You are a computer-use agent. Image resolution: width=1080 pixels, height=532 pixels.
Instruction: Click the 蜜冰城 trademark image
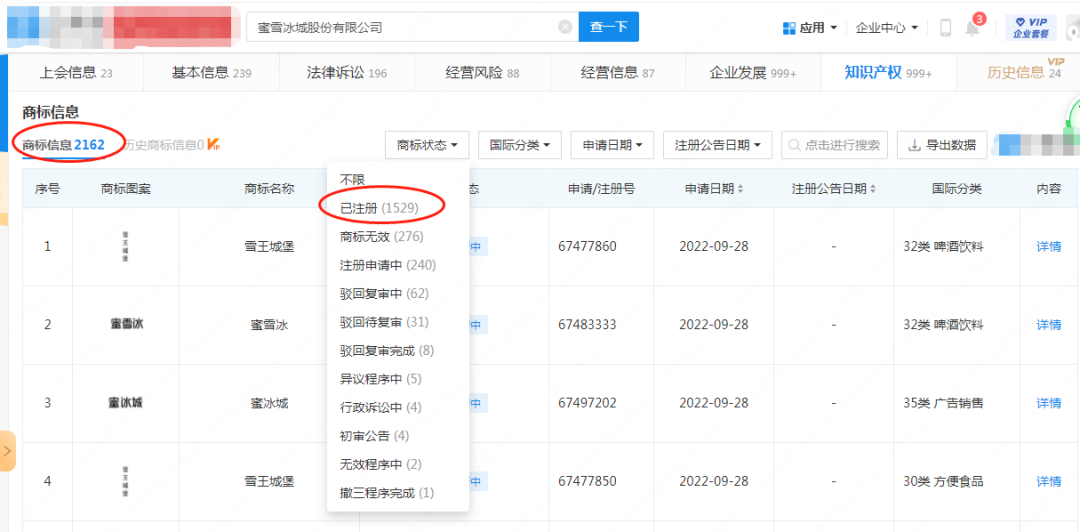pos(125,402)
